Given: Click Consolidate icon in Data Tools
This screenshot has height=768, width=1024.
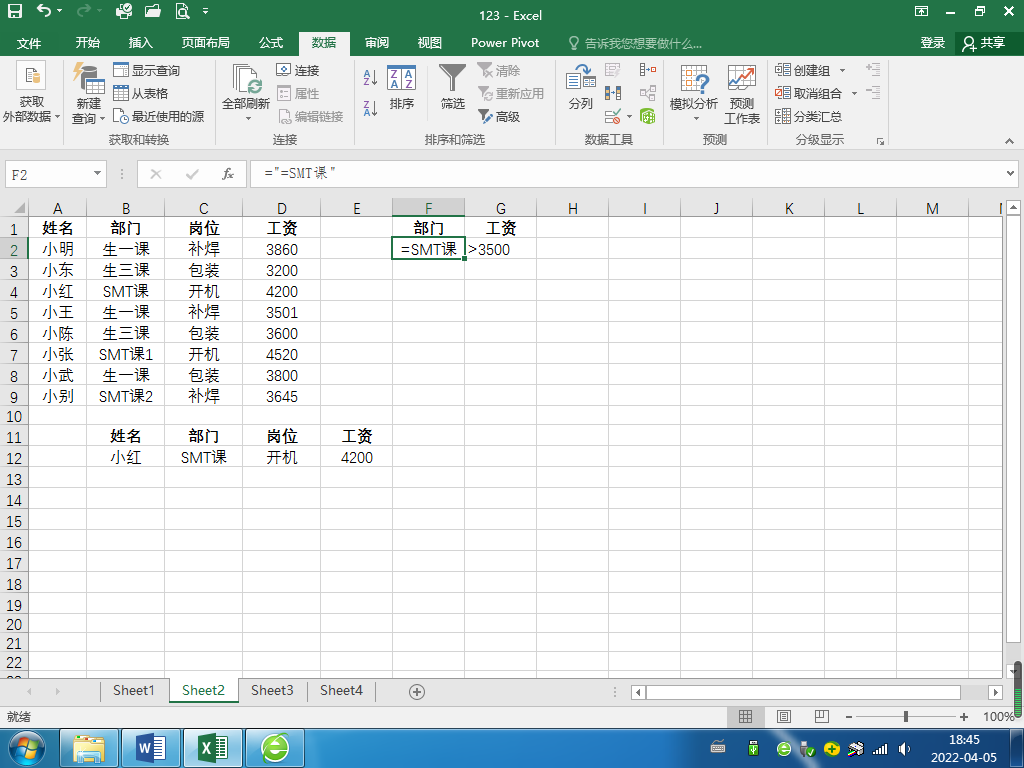Looking at the screenshot, I should click(x=648, y=70).
